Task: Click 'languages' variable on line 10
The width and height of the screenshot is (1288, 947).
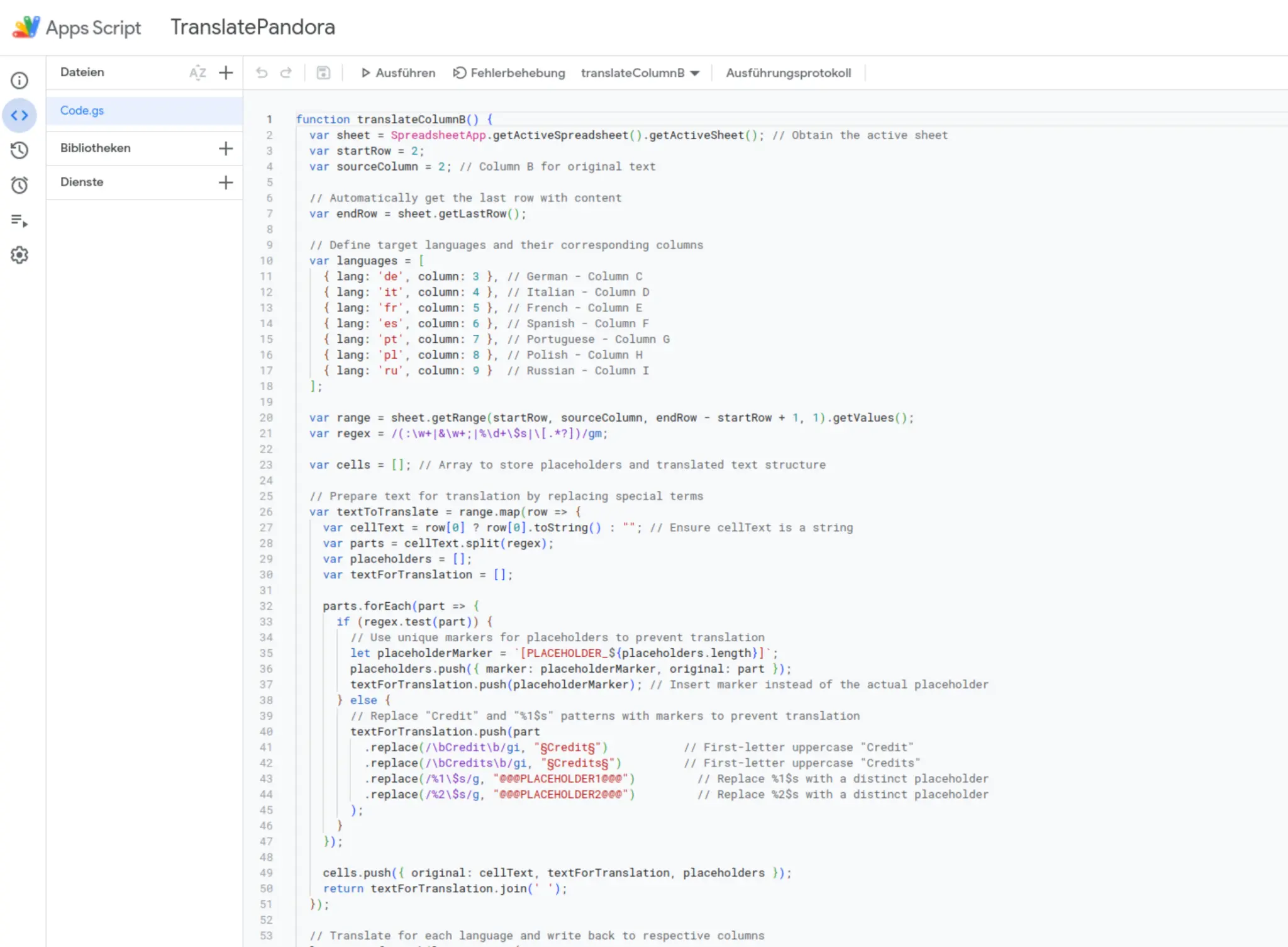Action: pyautogui.click(x=367, y=261)
